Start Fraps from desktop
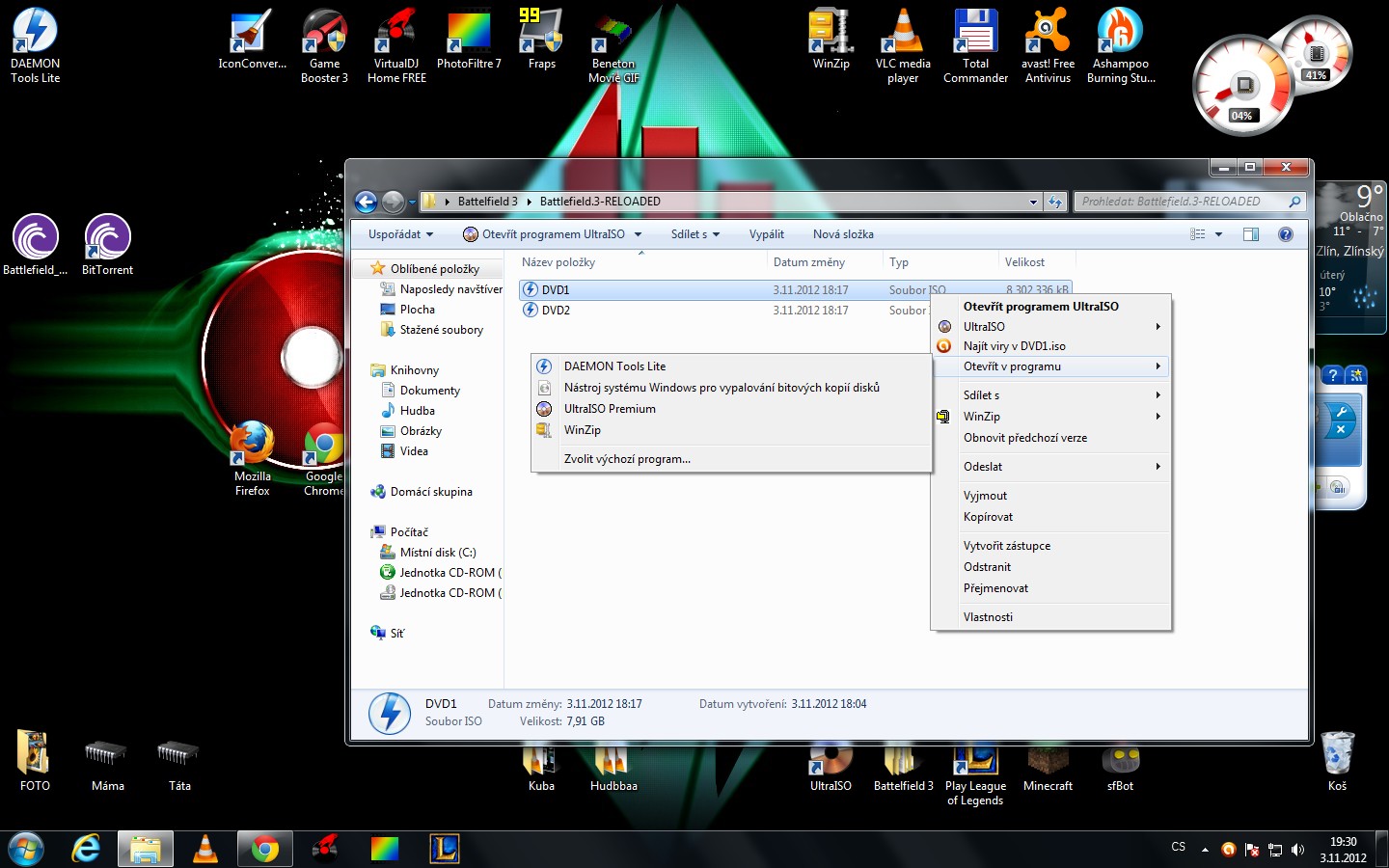This screenshot has height=868, width=1389. point(541,41)
